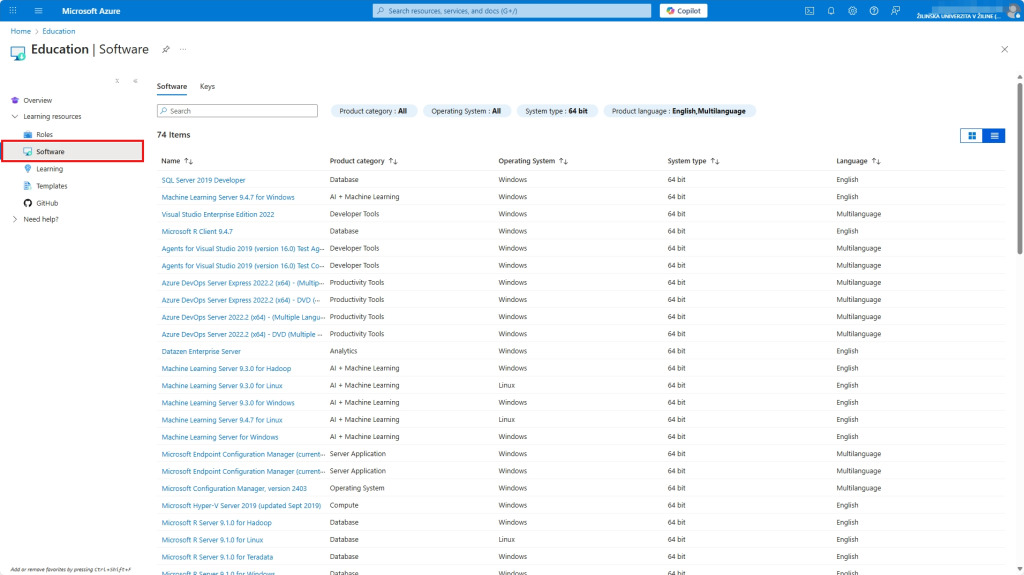Open the Azure portal hamburger menu

click(x=38, y=11)
